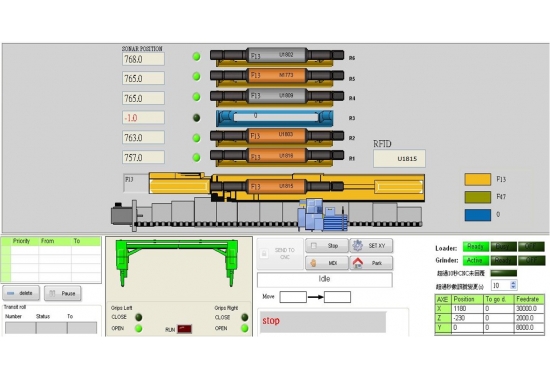
Task: Click the green gantry loader graphic
Action: pyautogui.click(x=177, y=261)
